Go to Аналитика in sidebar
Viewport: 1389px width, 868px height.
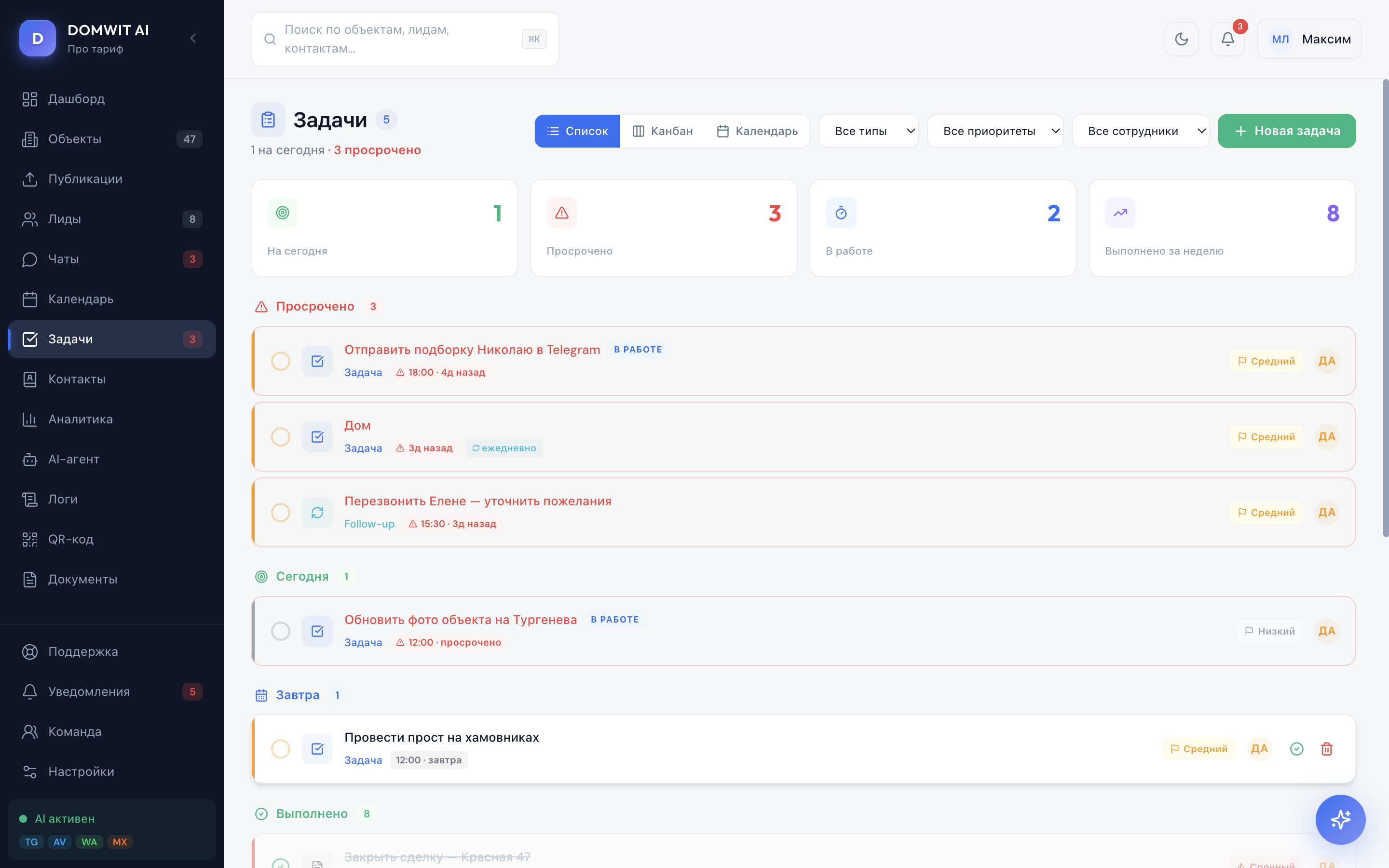(81, 419)
